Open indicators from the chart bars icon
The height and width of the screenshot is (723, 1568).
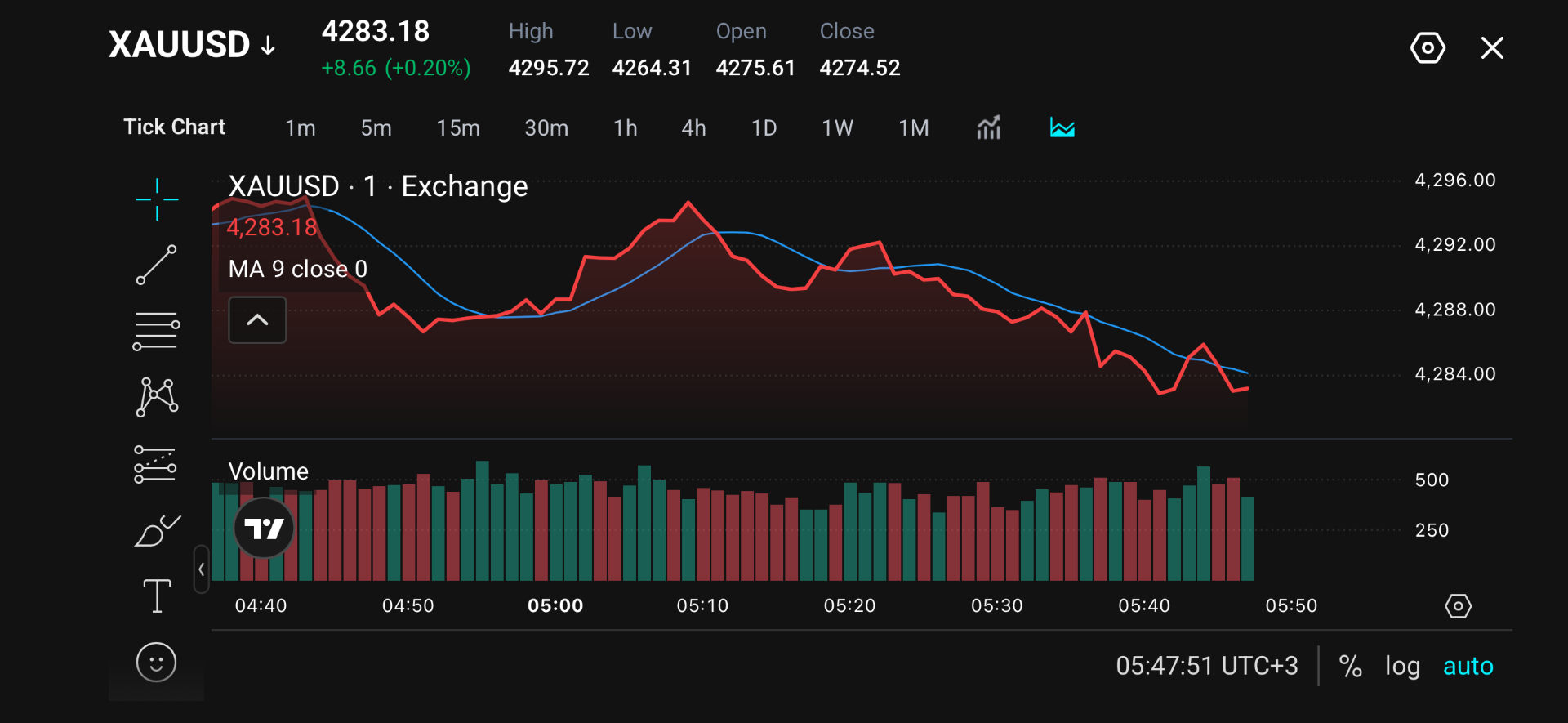(x=988, y=127)
